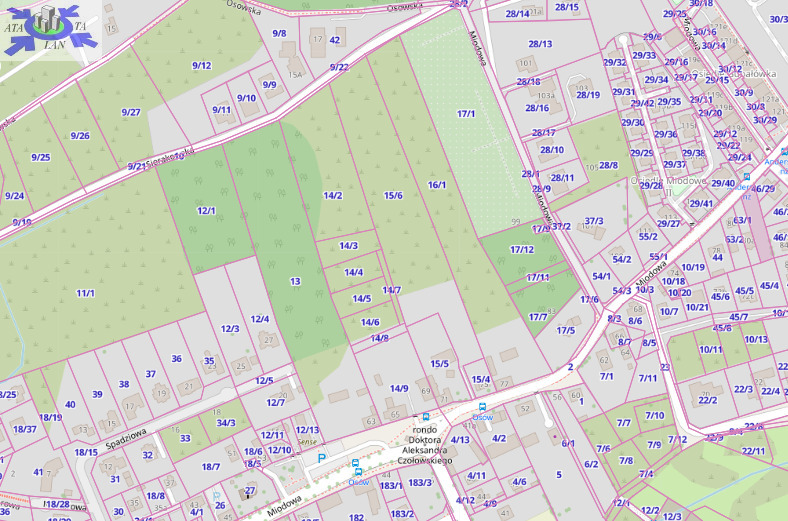The height and width of the screenshot is (521, 788).
Task: Select the upper bus stop icon beside parking
Action: pyautogui.click(x=356, y=464)
